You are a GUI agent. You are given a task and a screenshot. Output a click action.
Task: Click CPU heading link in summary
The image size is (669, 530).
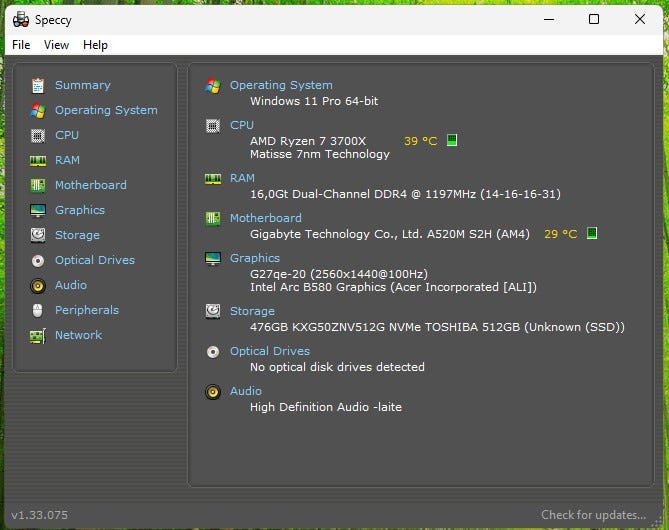[242, 125]
